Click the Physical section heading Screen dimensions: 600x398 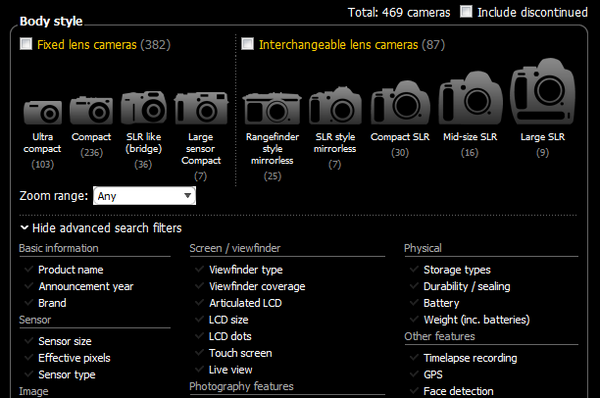(423, 248)
